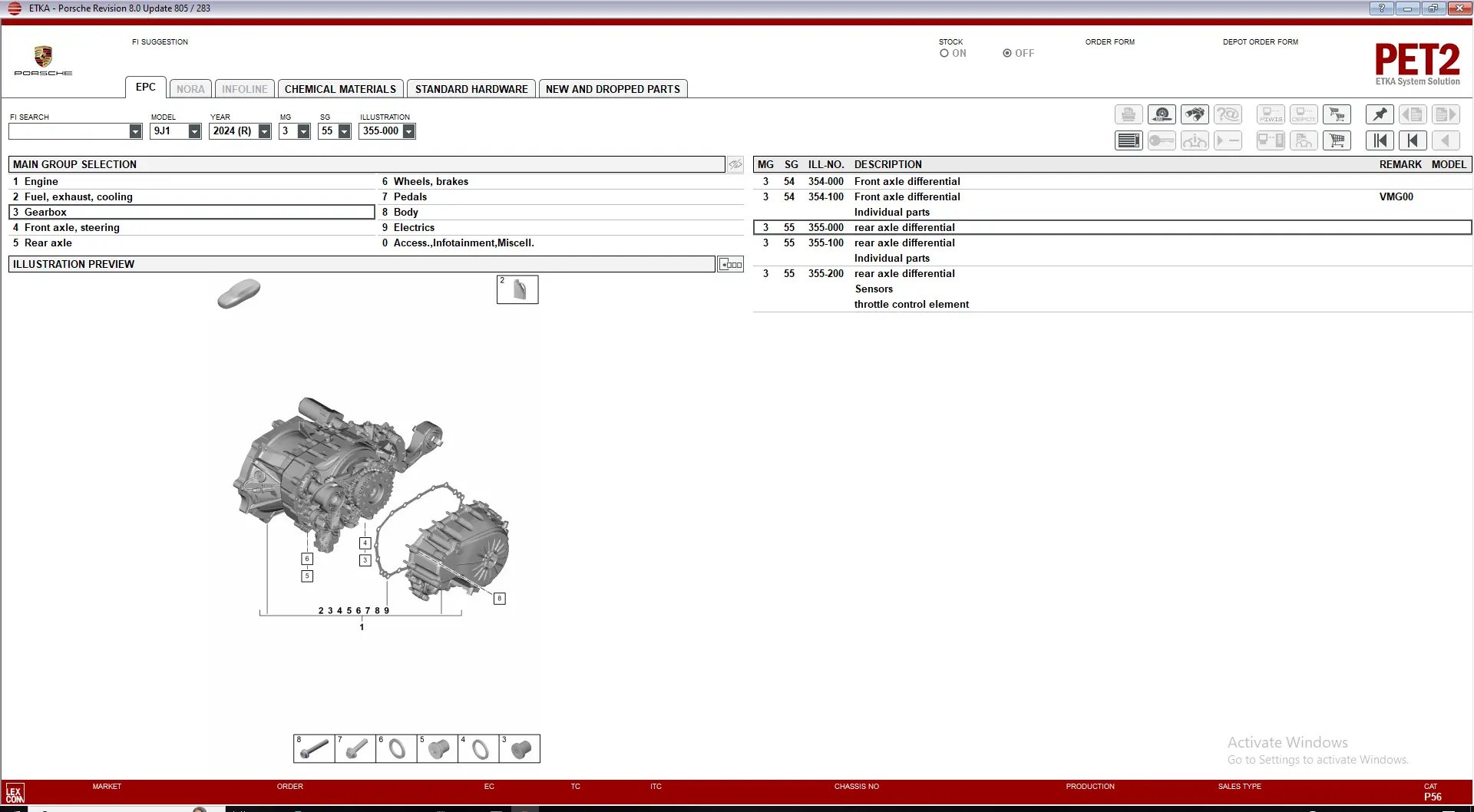Open the NEW AND DROPPED PARTS tab
1474x812 pixels.
pyautogui.click(x=613, y=89)
